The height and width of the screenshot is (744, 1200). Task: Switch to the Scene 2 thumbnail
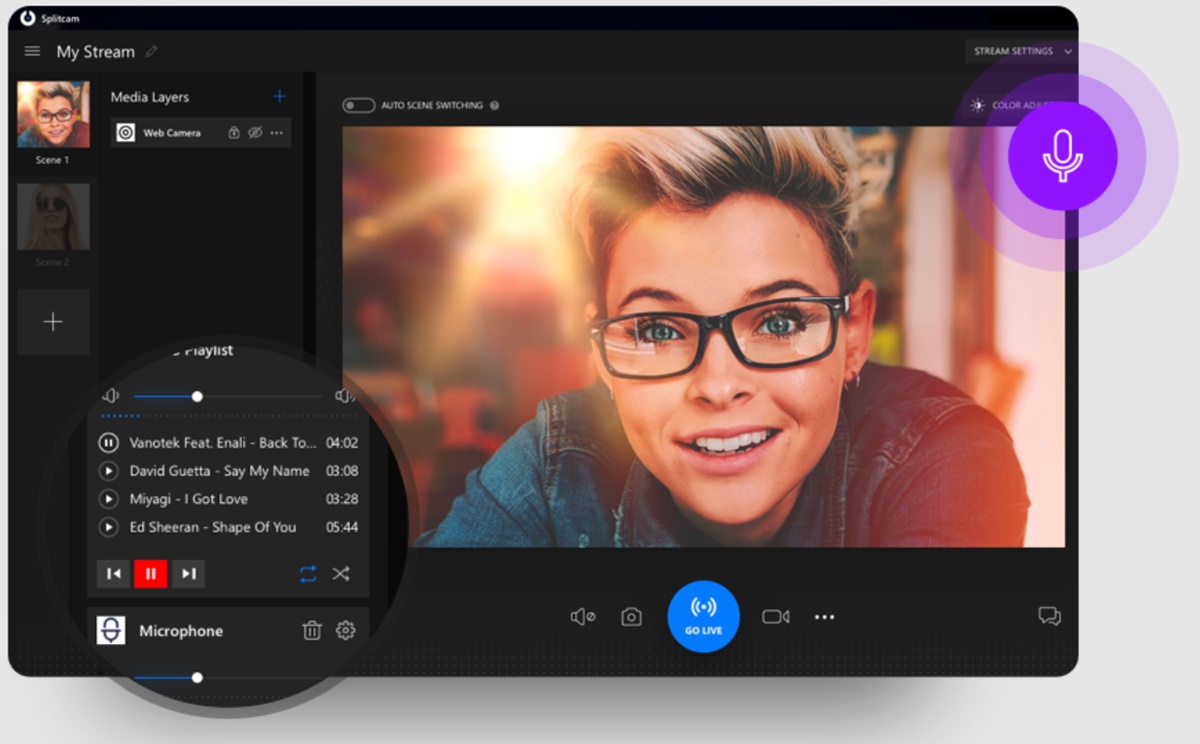(53, 216)
